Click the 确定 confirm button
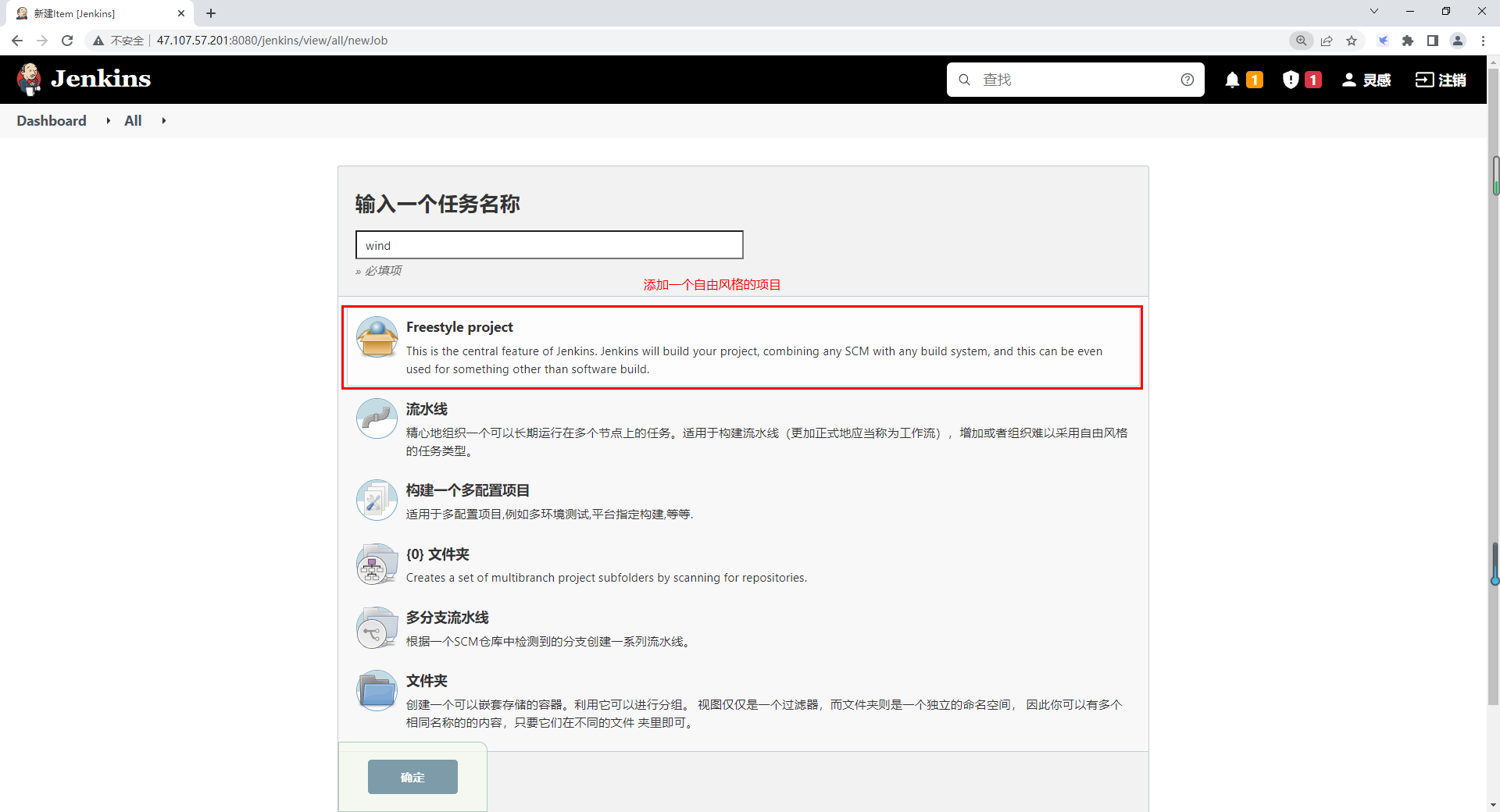The image size is (1500, 812). click(412, 777)
